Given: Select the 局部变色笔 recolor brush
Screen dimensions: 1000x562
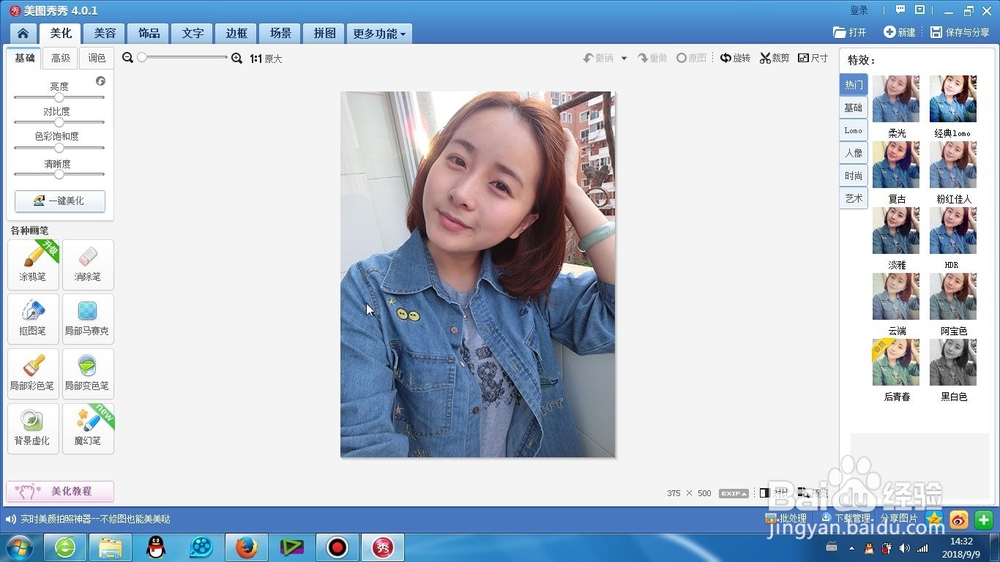Looking at the screenshot, I should point(88,374).
